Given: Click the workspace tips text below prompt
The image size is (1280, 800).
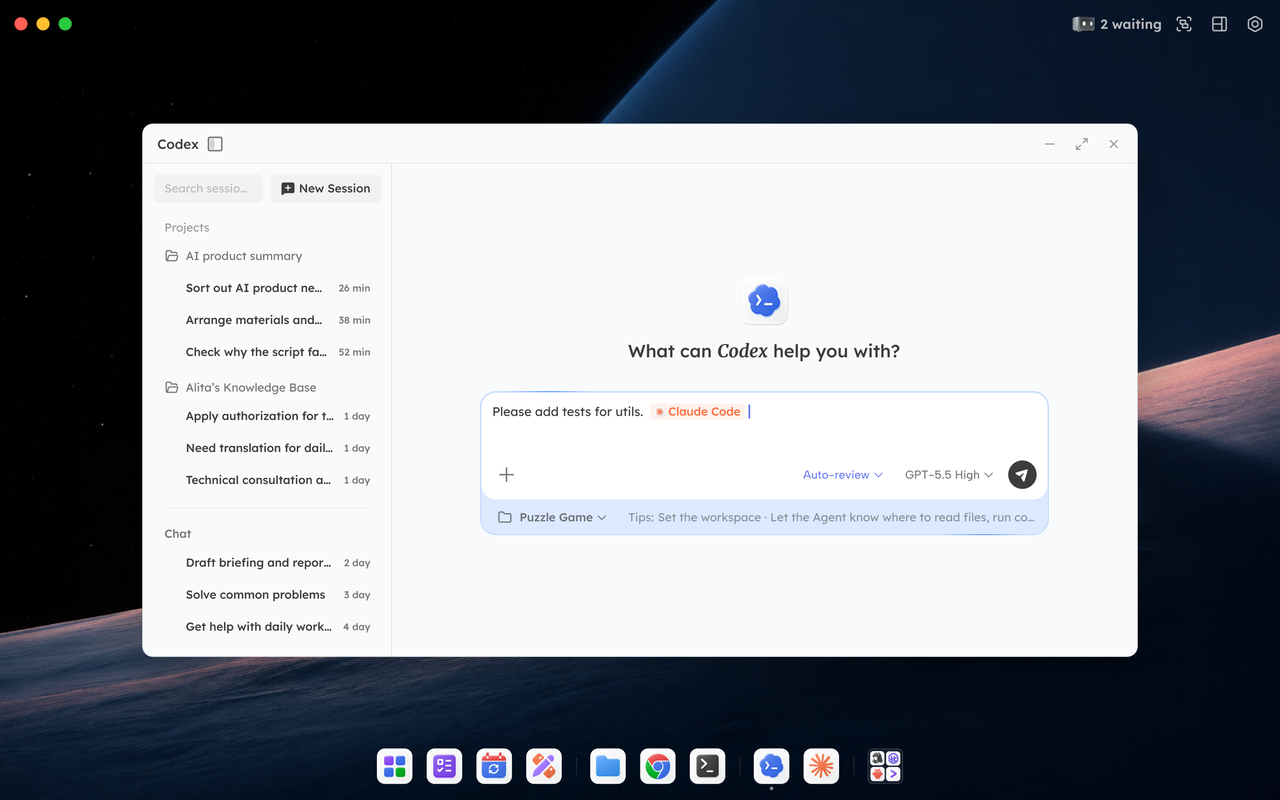Looking at the screenshot, I should point(831,518).
